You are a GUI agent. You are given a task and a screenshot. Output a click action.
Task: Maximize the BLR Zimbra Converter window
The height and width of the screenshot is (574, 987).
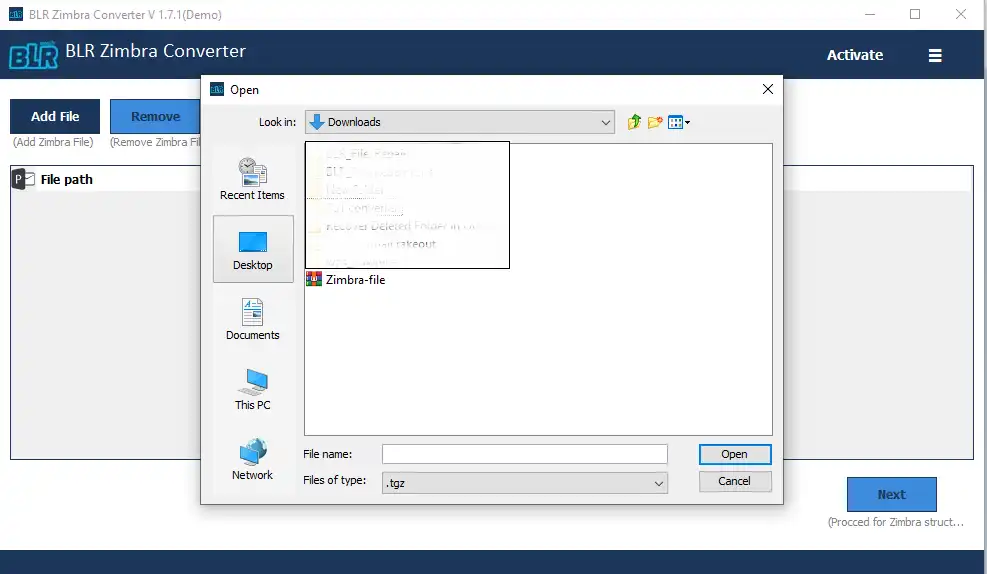coord(915,14)
